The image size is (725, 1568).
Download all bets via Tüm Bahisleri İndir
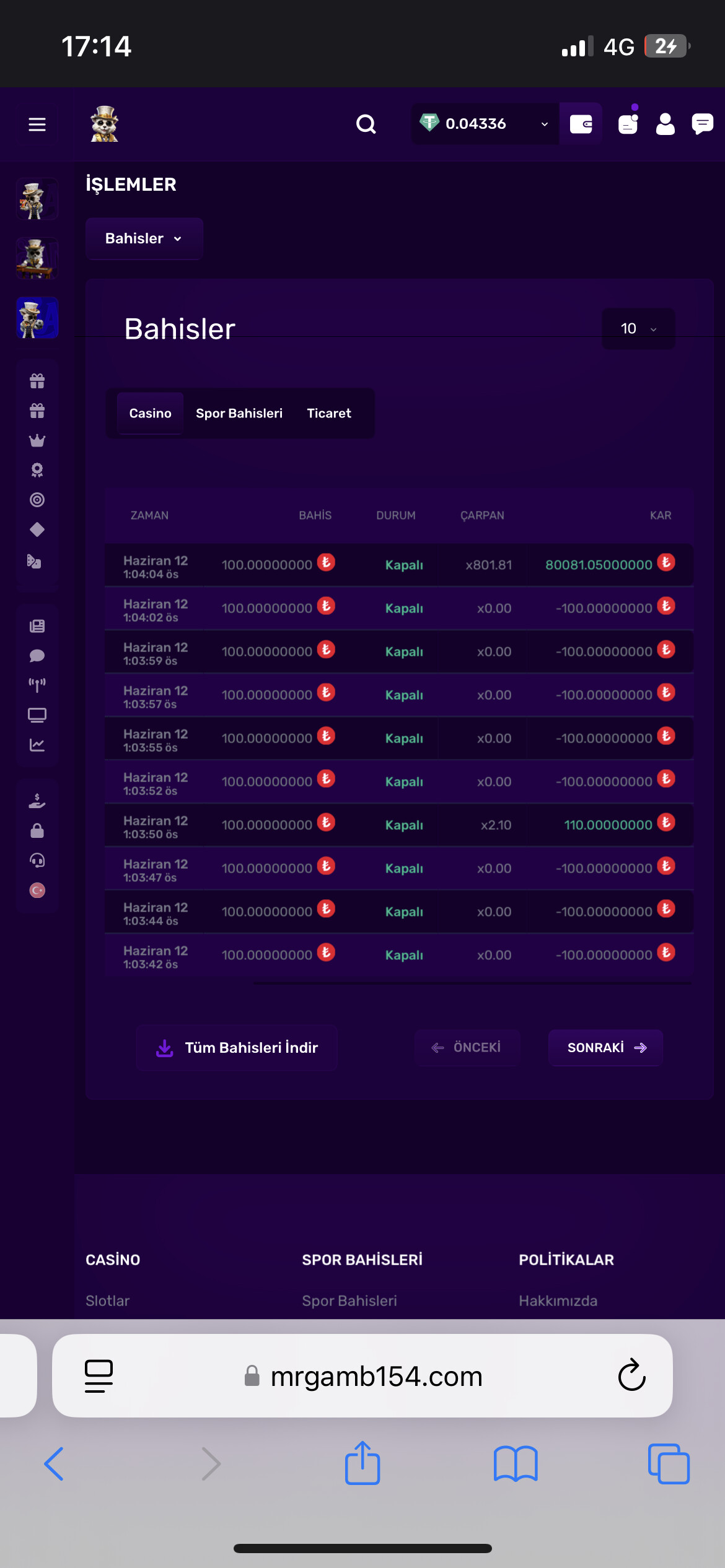click(x=237, y=1047)
